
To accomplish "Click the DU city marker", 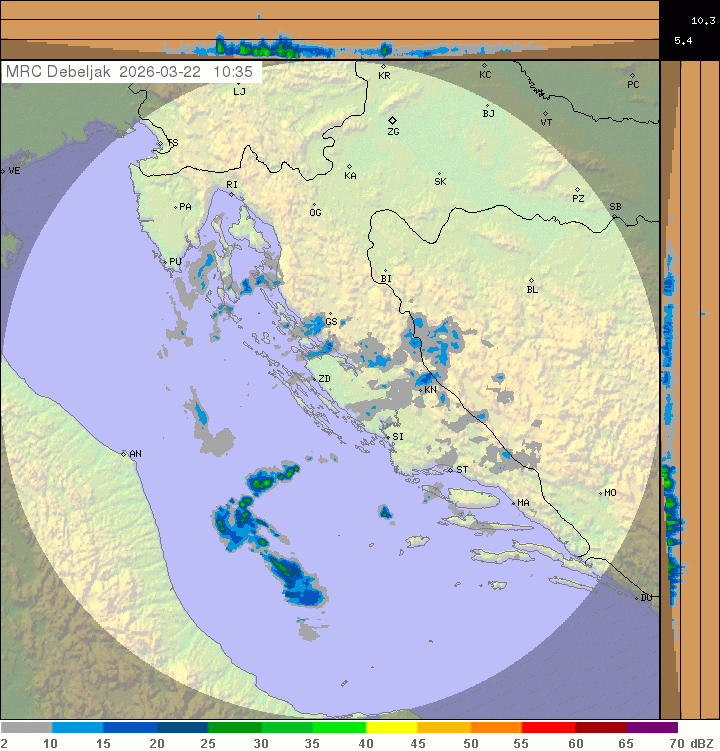I will pyautogui.click(x=638, y=598).
